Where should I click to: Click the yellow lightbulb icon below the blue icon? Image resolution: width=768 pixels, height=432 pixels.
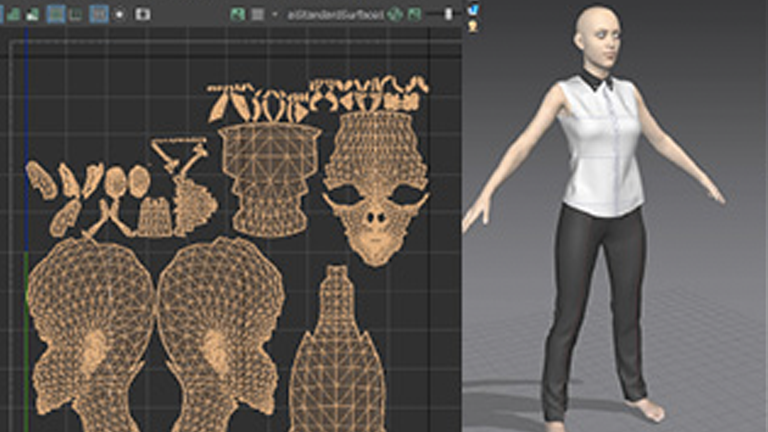point(472,25)
